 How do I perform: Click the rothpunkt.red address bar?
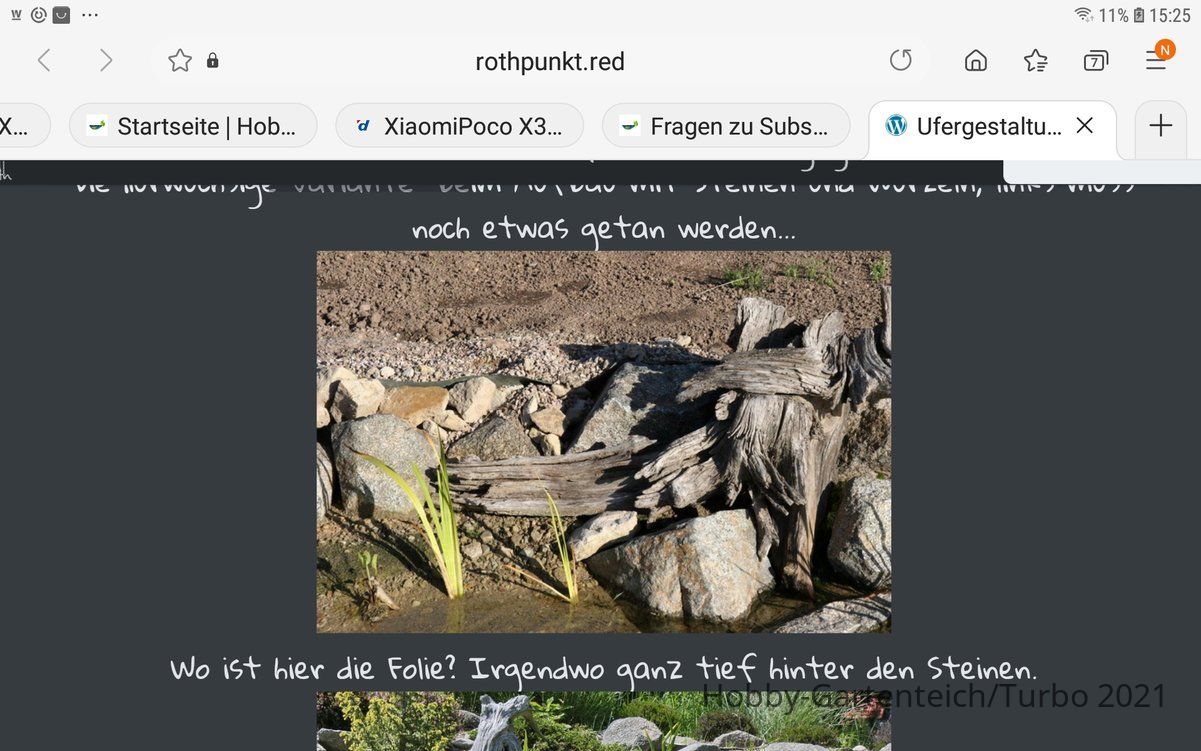click(550, 61)
